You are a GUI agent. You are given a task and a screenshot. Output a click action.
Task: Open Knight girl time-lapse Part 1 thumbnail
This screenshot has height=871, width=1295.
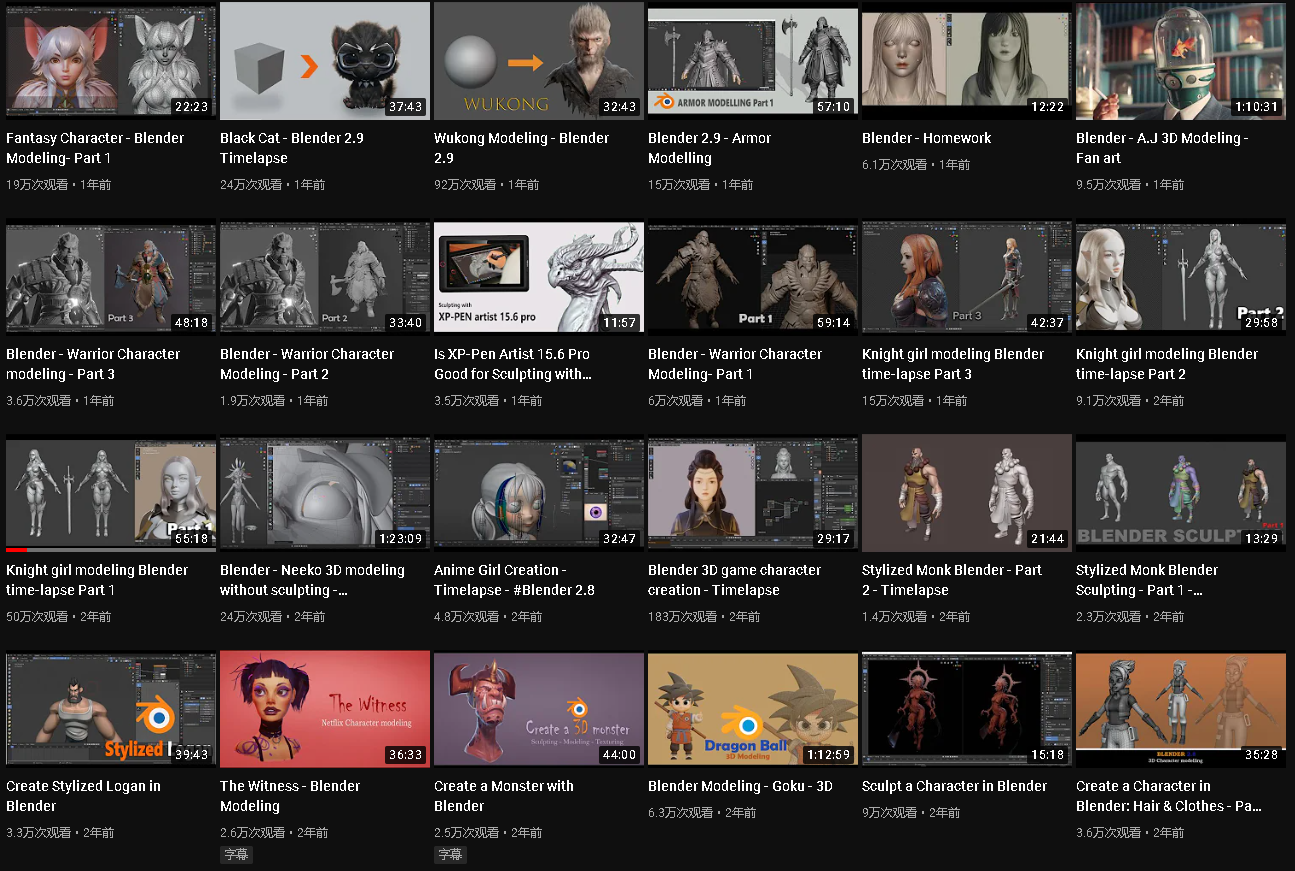(111, 492)
